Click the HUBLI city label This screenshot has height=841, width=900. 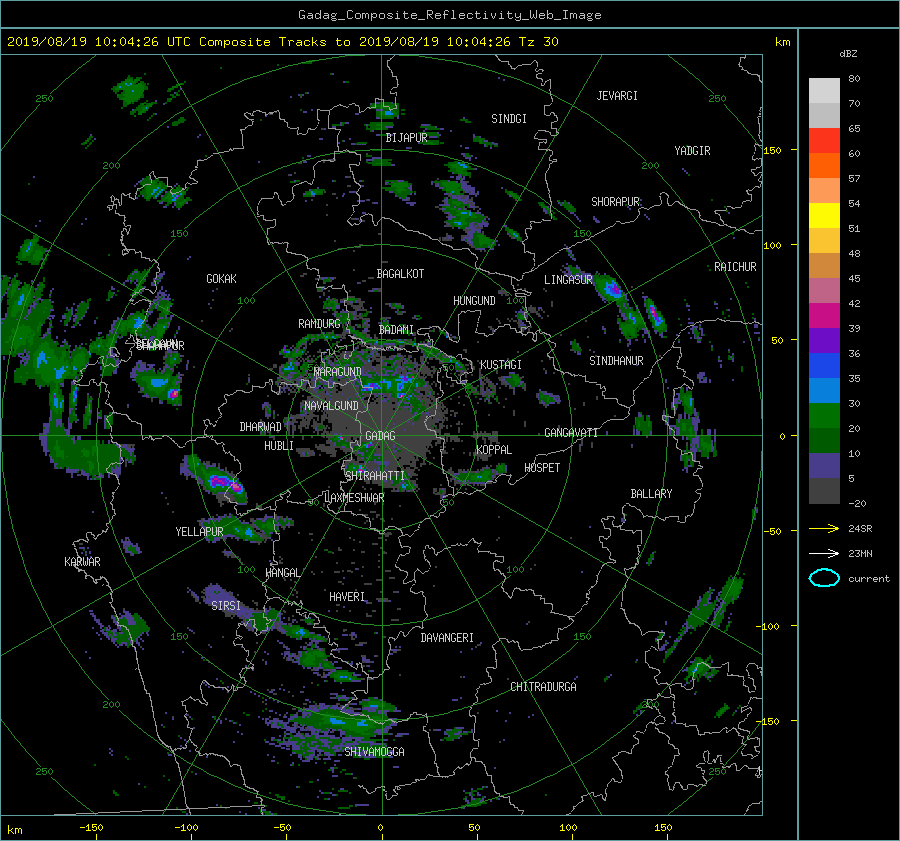click(279, 446)
